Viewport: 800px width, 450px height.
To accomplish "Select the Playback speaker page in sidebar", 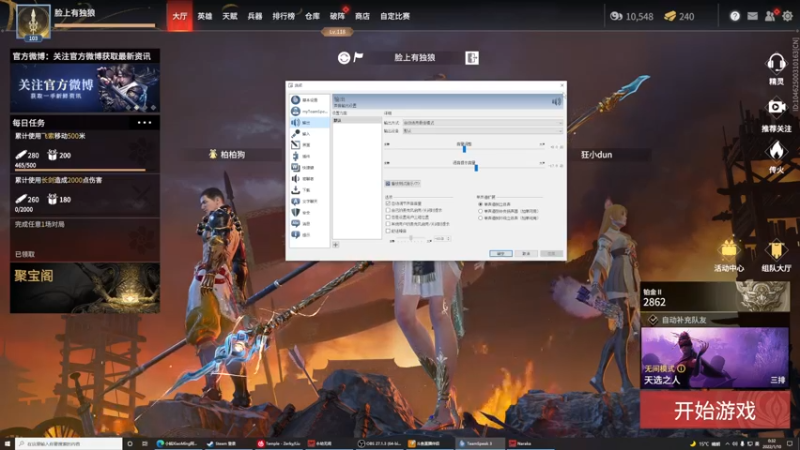I will coord(308,122).
